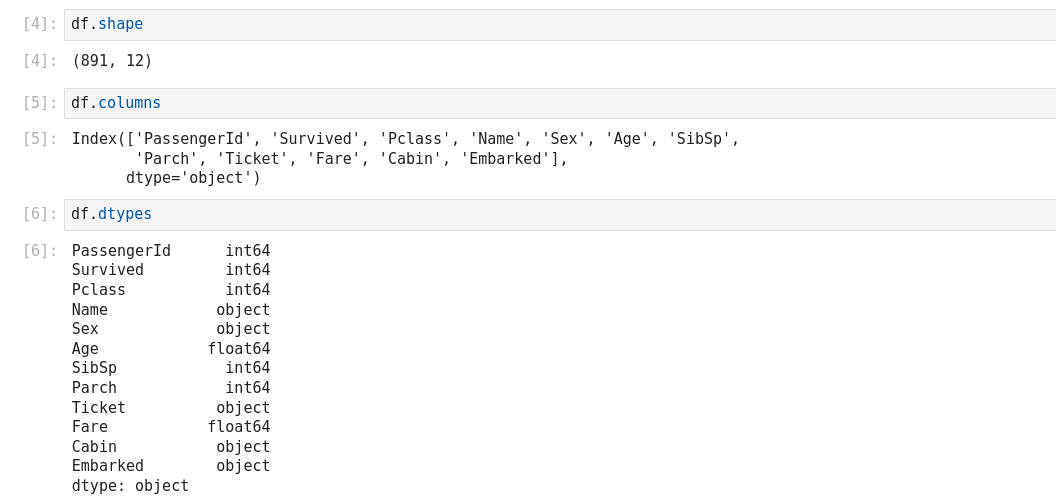Select the input prompt beside df.columns
Screen dimensions: 1056x498
tap(40, 104)
